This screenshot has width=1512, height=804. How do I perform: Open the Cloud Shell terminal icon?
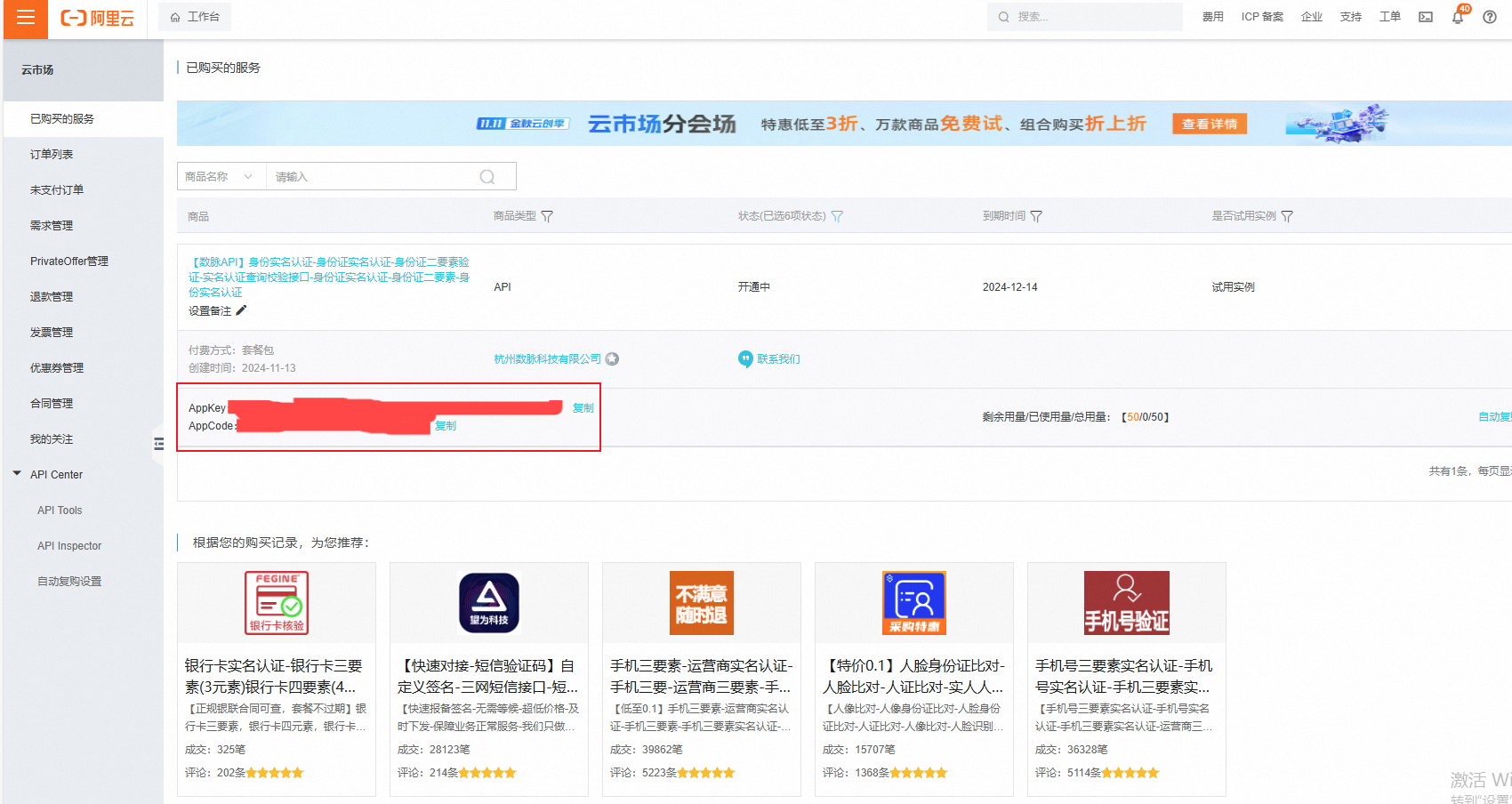pos(1426,17)
